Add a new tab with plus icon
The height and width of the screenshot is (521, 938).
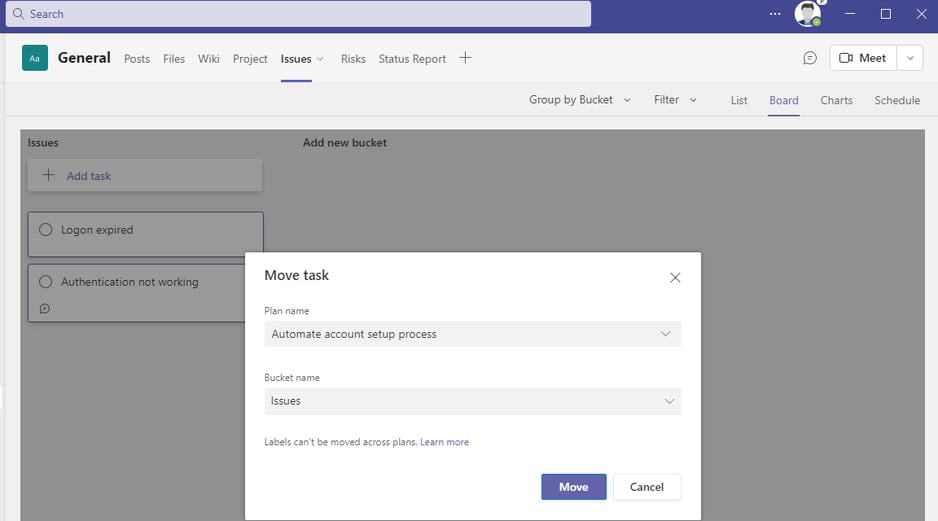[465, 58]
